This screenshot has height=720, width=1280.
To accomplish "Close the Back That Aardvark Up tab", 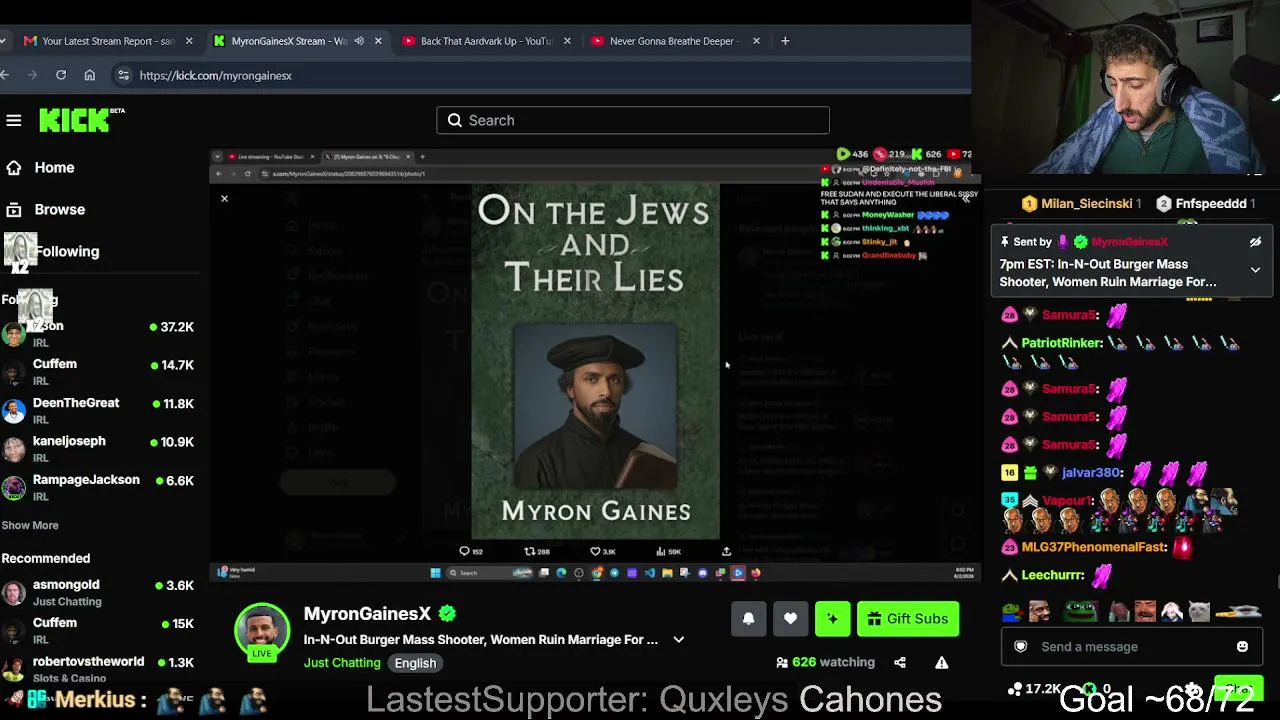I will coord(568,41).
